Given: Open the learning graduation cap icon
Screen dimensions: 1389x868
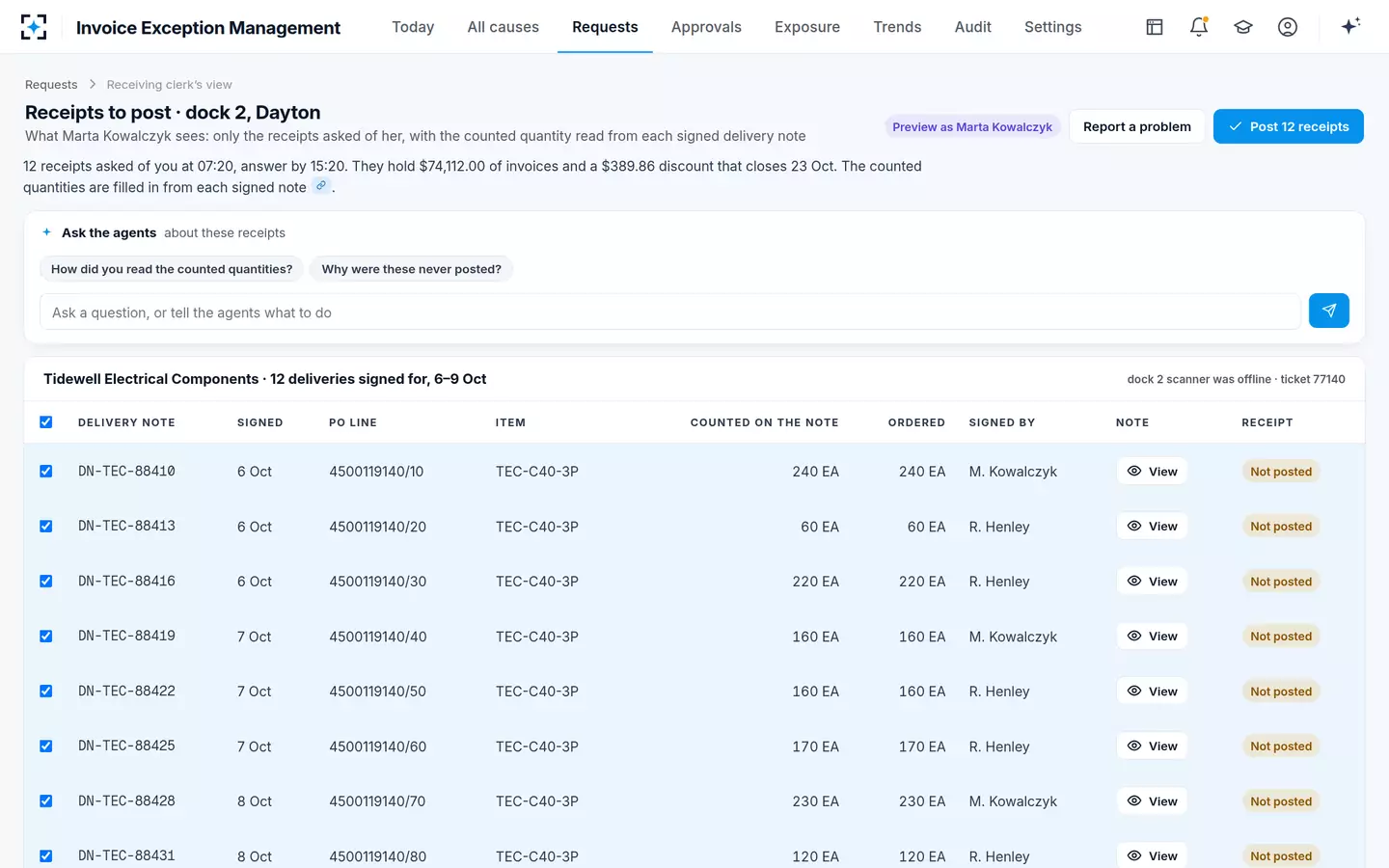Looking at the screenshot, I should (1243, 27).
